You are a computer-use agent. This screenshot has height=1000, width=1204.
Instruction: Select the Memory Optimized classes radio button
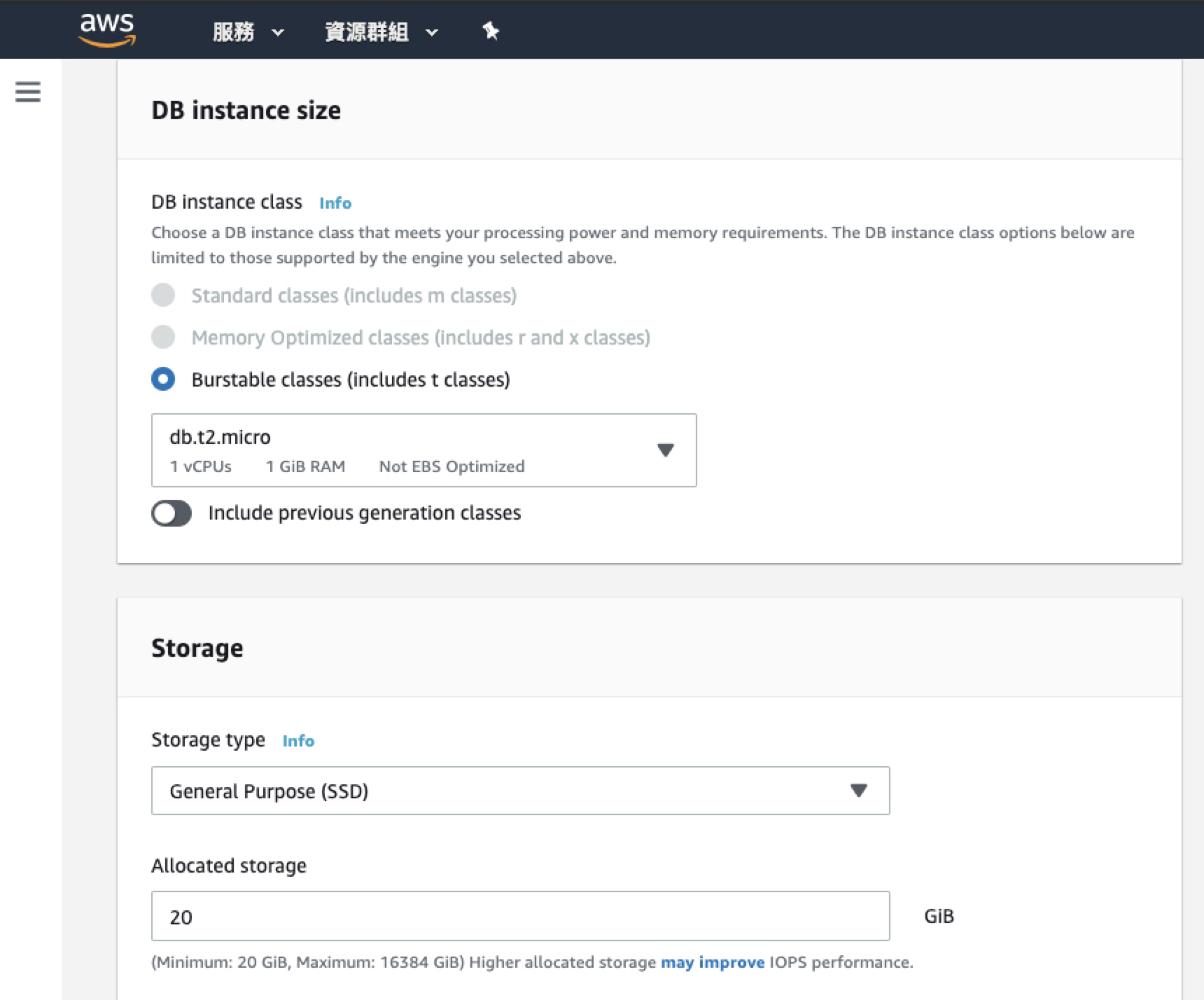click(163, 337)
